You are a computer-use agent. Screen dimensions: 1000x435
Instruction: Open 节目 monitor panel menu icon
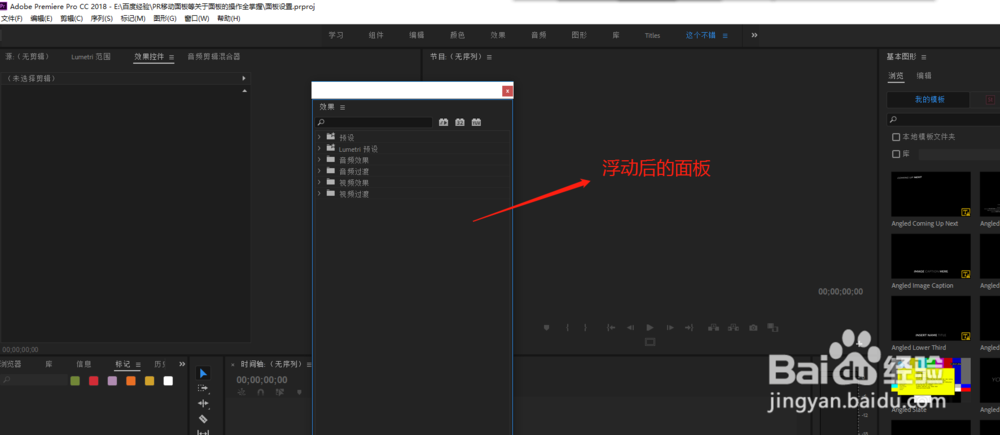pos(489,57)
